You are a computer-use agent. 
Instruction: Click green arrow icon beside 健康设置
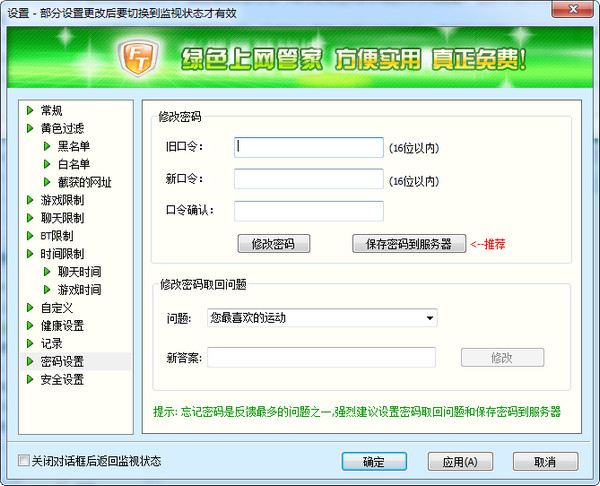[x=30, y=326]
